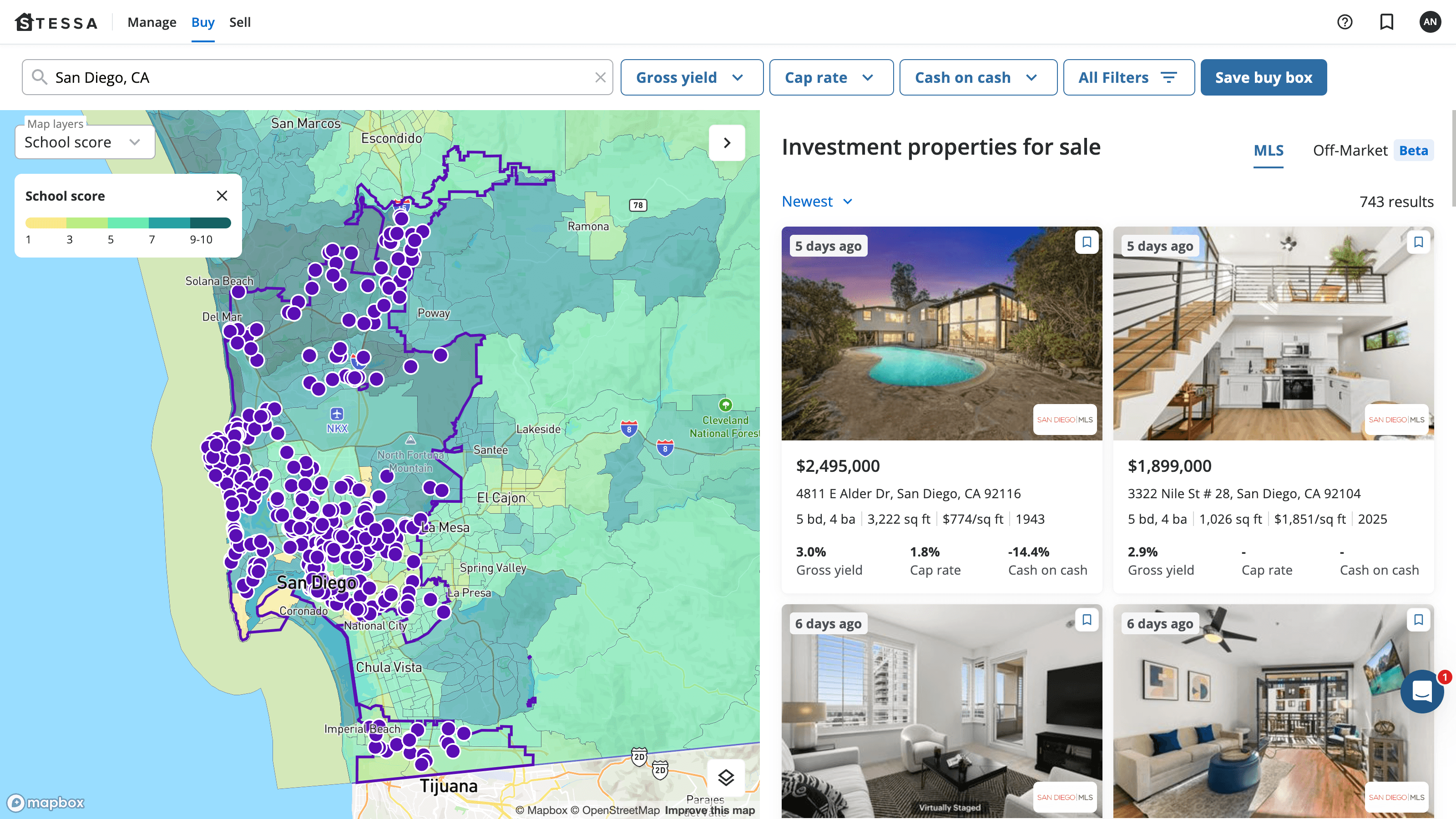Open the School score map layers dropdown
The height and width of the screenshot is (819, 1456).
(85, 142)
